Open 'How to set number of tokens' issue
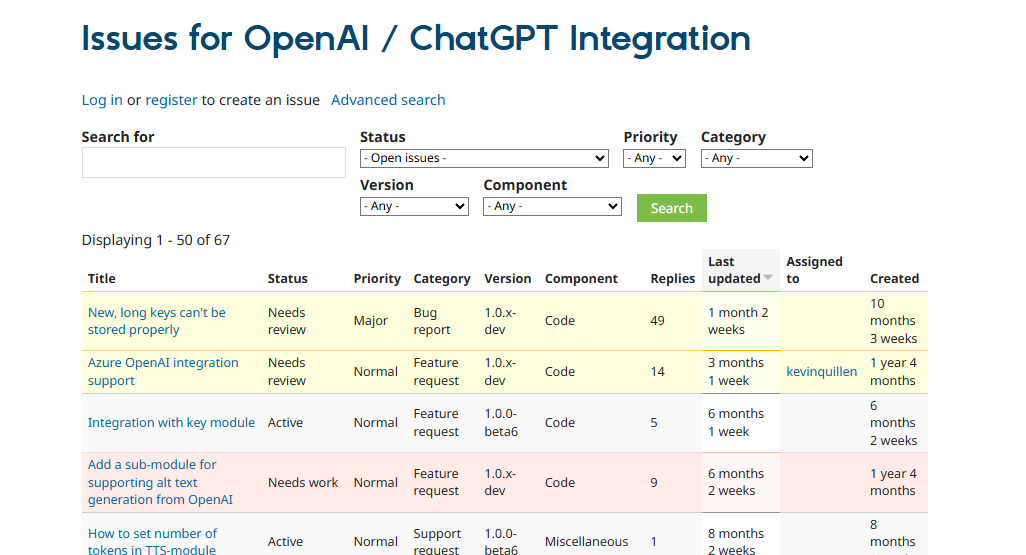1026x555 pixels. coord(152,542)
